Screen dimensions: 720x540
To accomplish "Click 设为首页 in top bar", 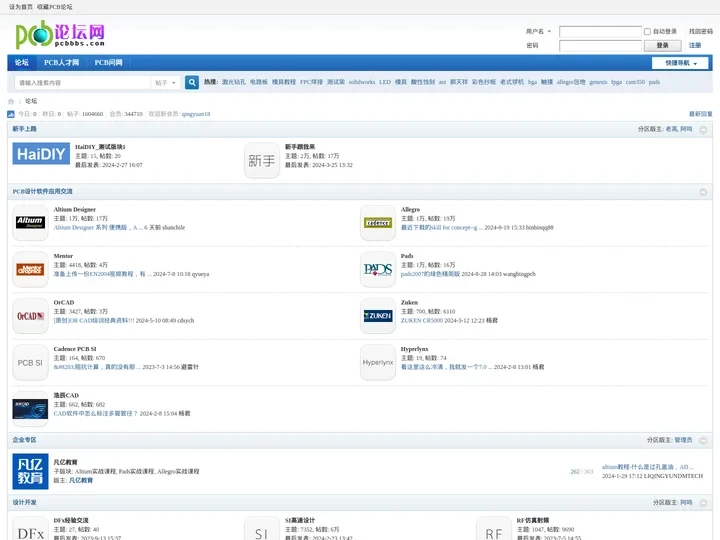I will point(21,7).
